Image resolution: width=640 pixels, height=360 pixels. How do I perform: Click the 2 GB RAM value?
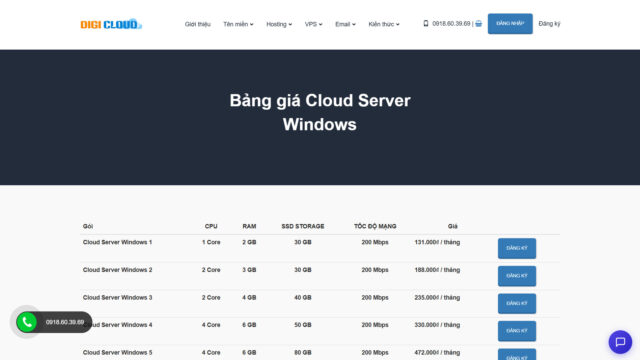[249, 242]
